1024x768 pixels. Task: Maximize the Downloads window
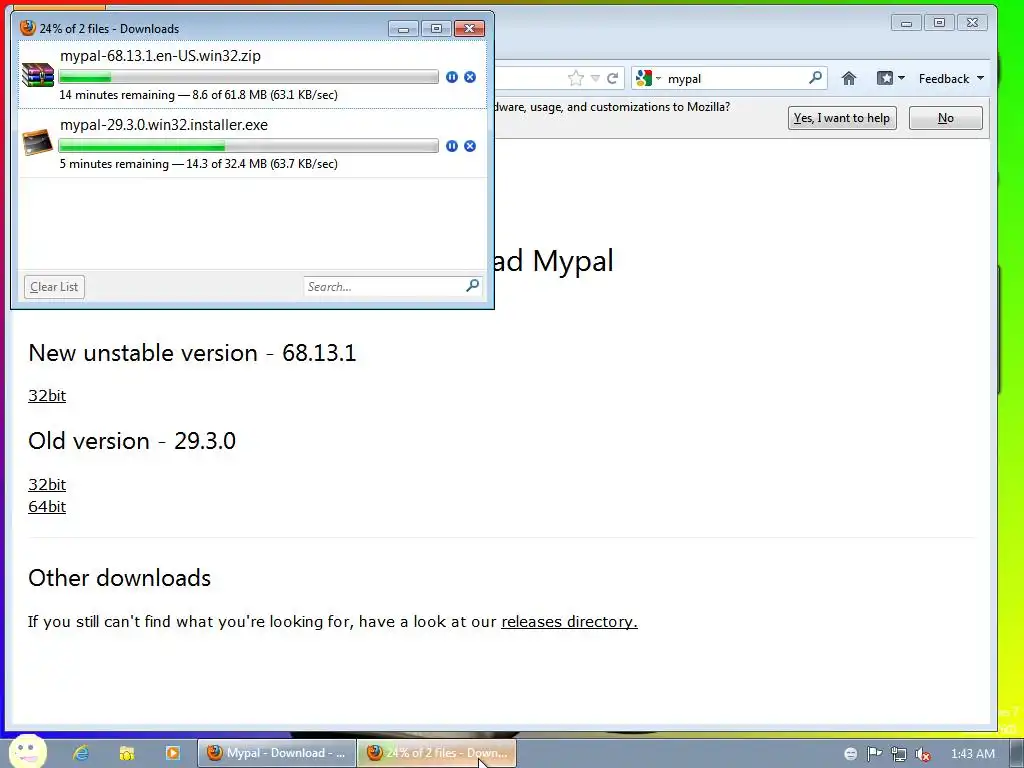coord(436,29)
